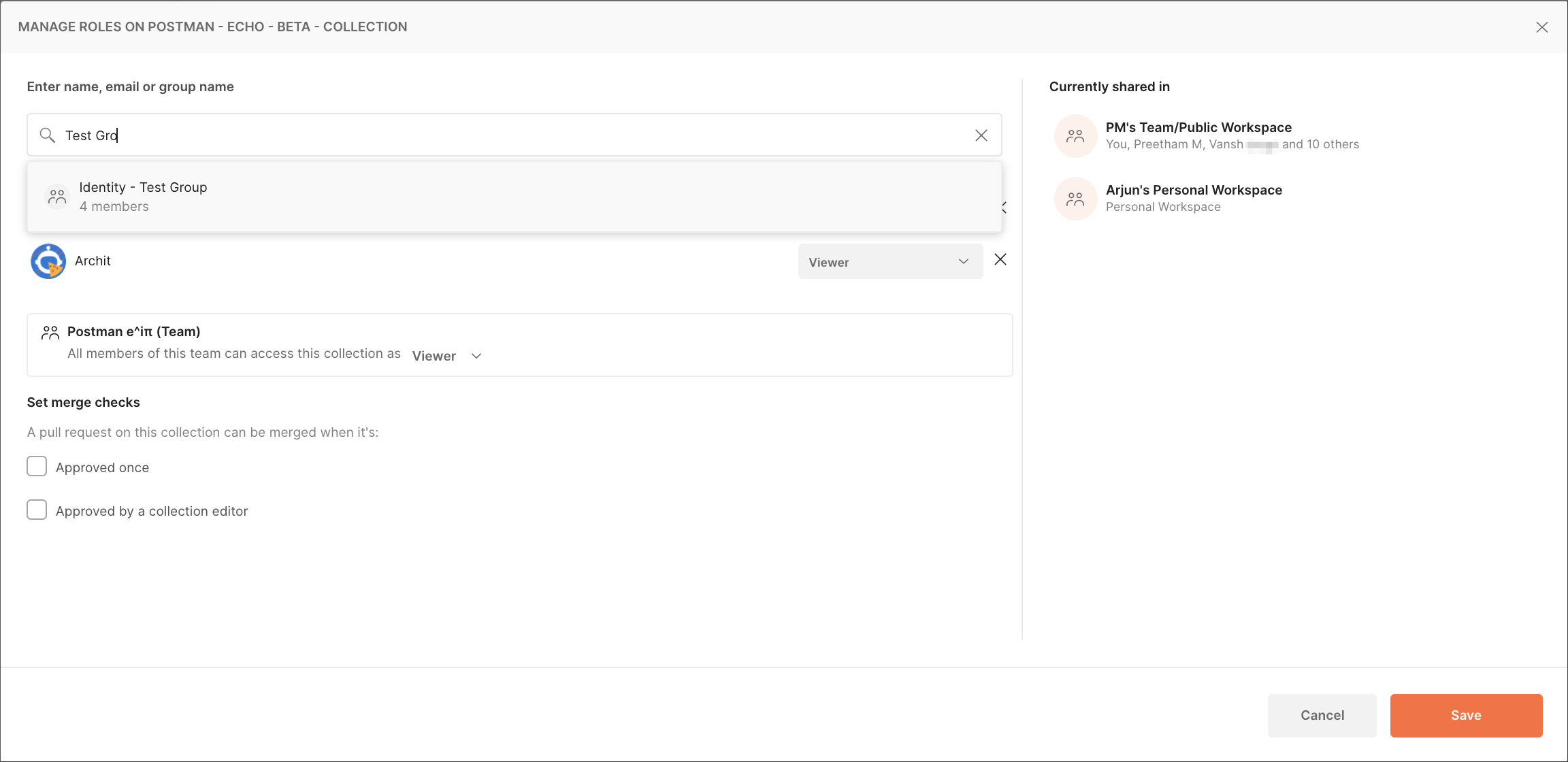Viewport: 1568px width, 762px height.
Task: Open Arjun's Personal Workspace
Action: click(x=1194, y=190)
